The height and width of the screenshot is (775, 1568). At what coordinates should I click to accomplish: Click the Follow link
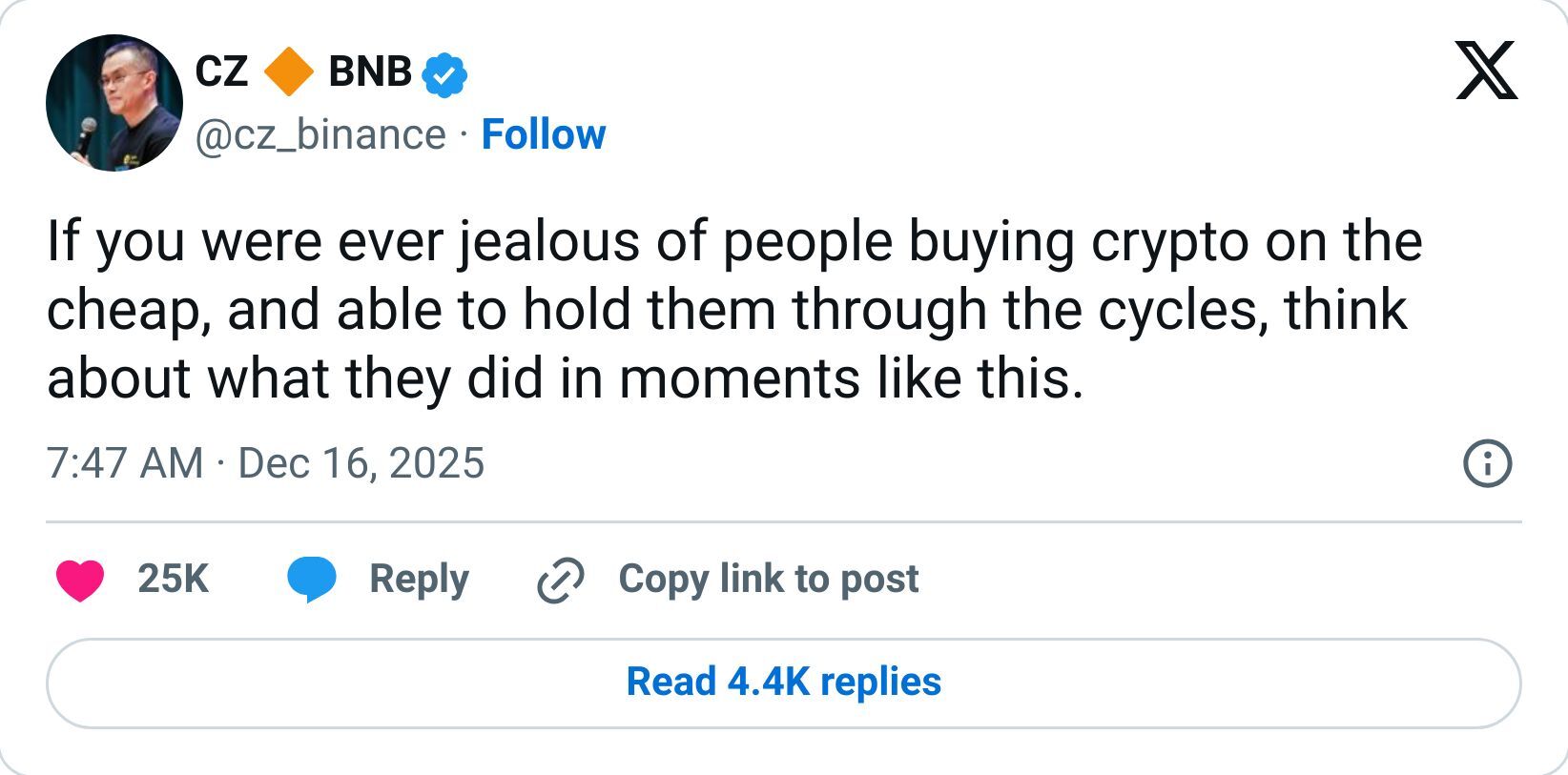[543, 134]
